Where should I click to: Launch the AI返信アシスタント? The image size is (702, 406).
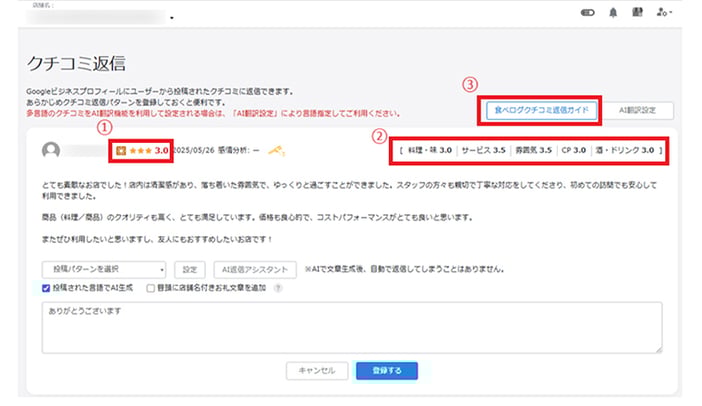tap(255, 269)
